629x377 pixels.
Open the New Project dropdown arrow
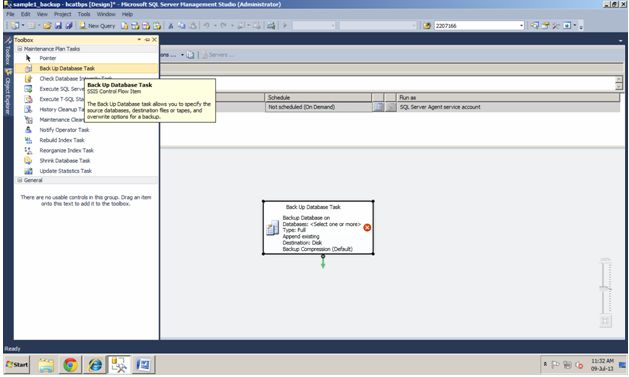tap(23, 26)
